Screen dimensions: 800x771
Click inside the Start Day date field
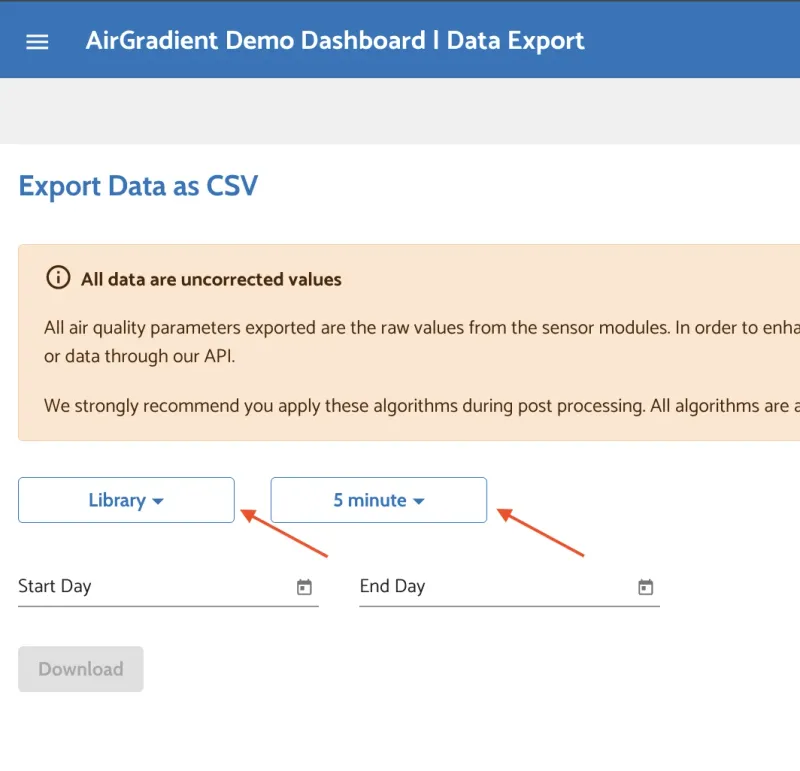pos(150,587)
